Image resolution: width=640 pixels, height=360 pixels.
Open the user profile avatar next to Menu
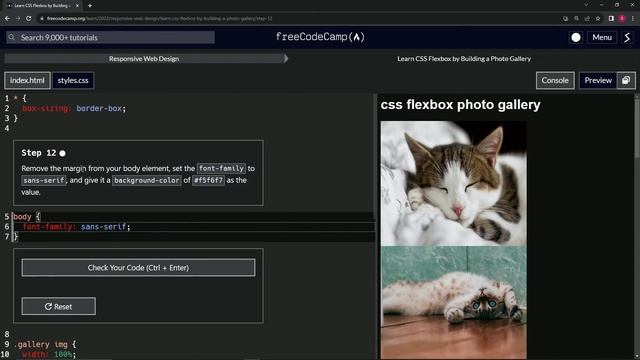(x=627, y=37)
